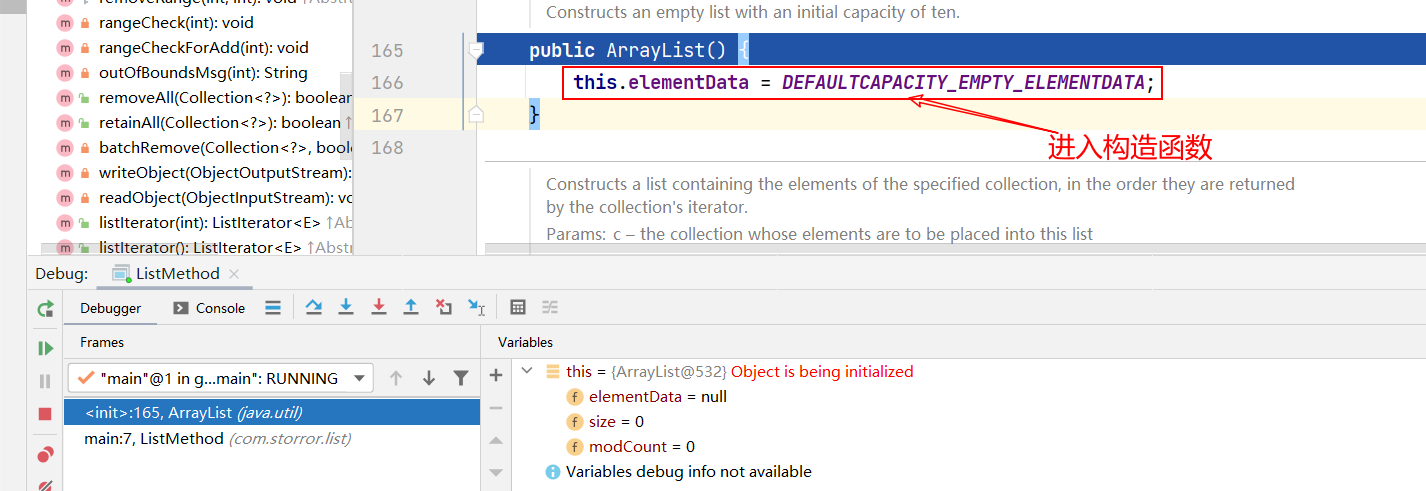This screenshot has width=1426, height=491.
Task: Rerun the ListMethod debug session
Action: pos(45,309)
